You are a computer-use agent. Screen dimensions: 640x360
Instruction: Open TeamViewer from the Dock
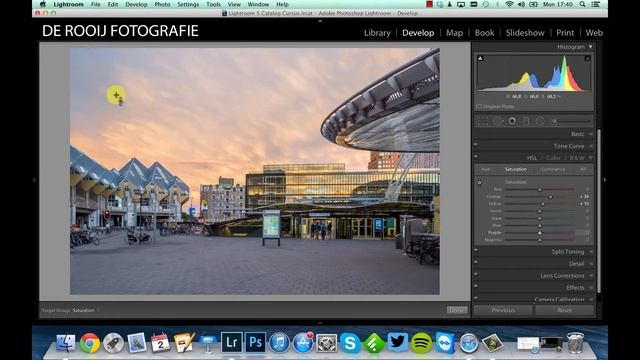click(445, 343)
